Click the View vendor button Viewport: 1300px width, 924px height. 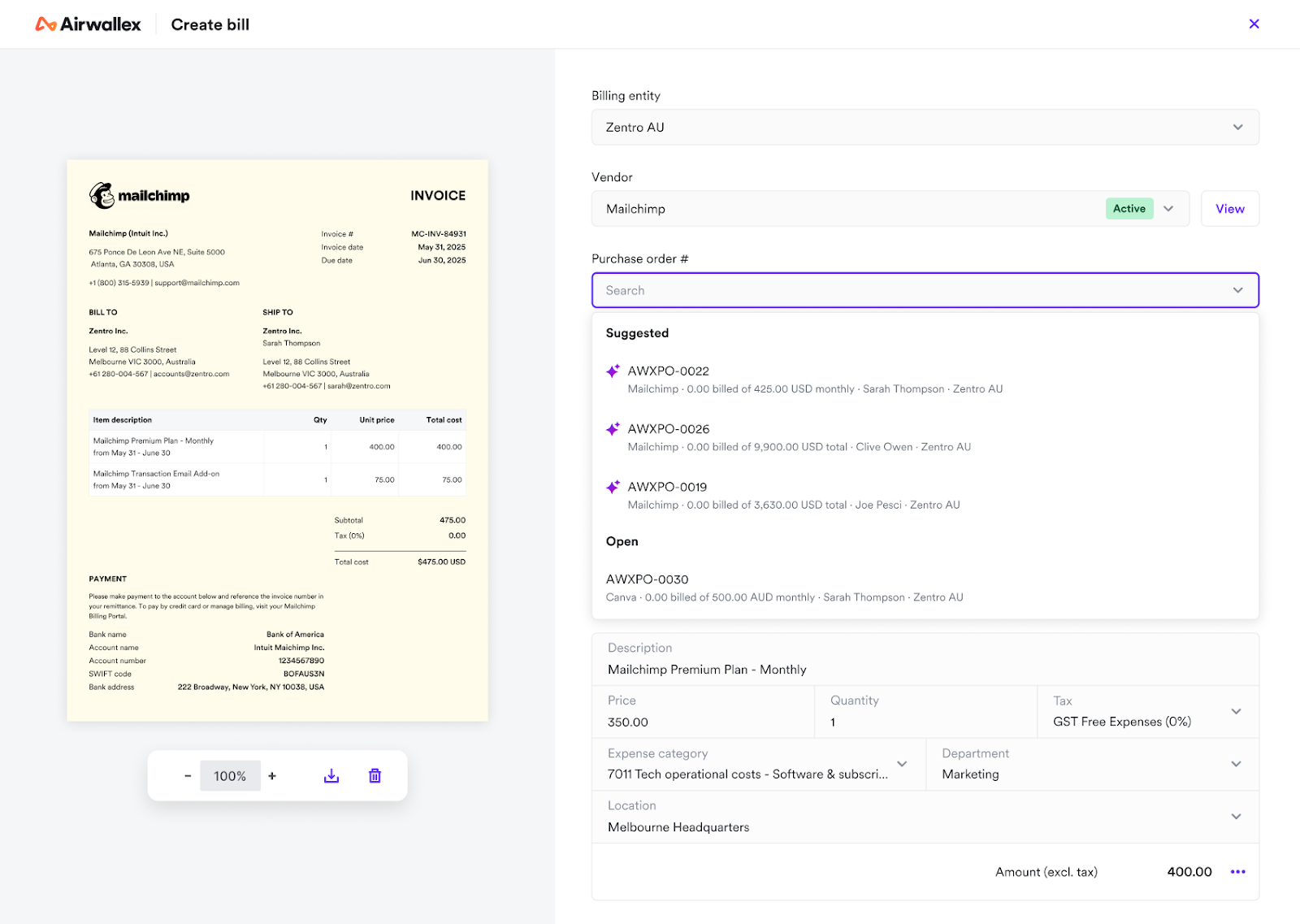tap(1229, 209)
